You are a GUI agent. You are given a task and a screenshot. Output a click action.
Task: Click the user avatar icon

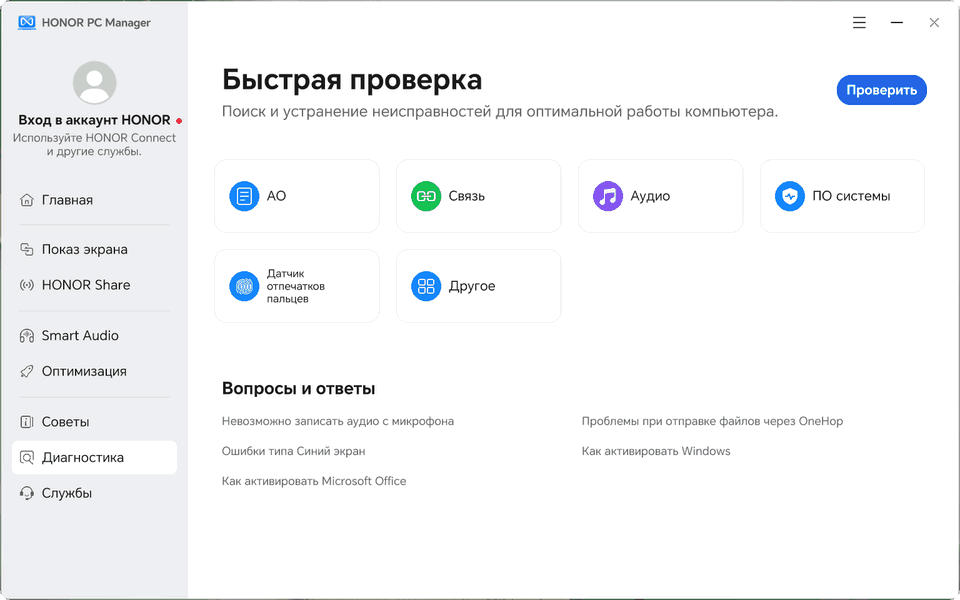tap(94, 83)
